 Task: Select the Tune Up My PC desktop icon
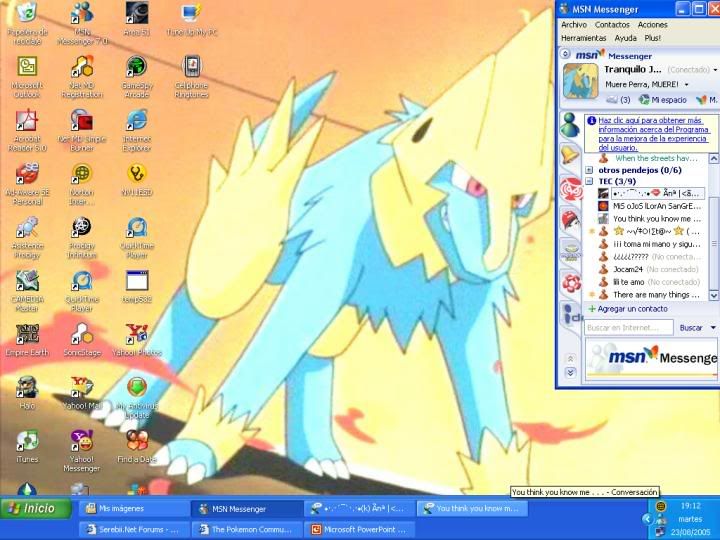[x=192, y=19]
